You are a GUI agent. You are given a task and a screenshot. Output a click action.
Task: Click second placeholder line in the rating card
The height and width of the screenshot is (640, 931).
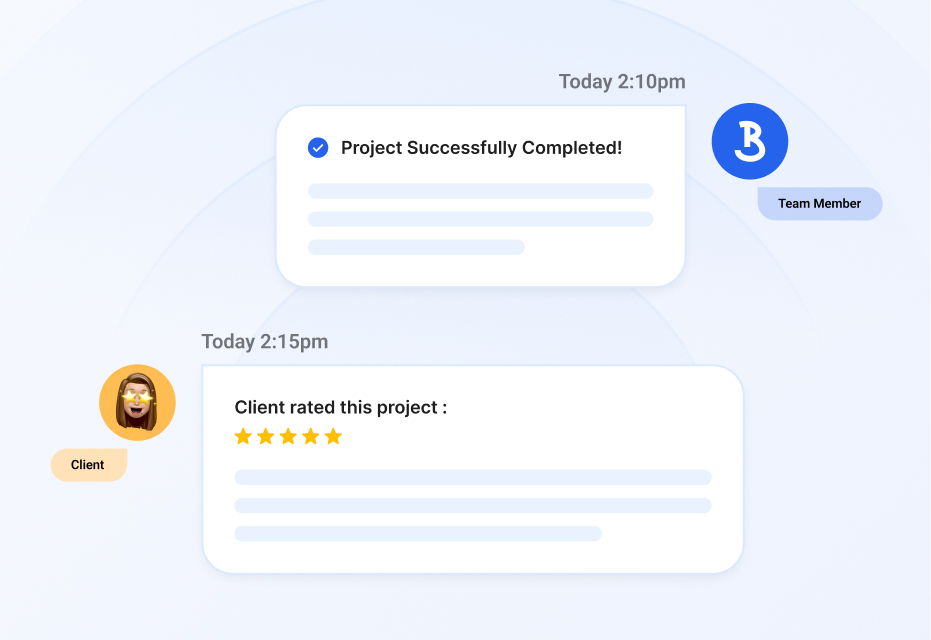pyautogui.click(x=473, y=506)
